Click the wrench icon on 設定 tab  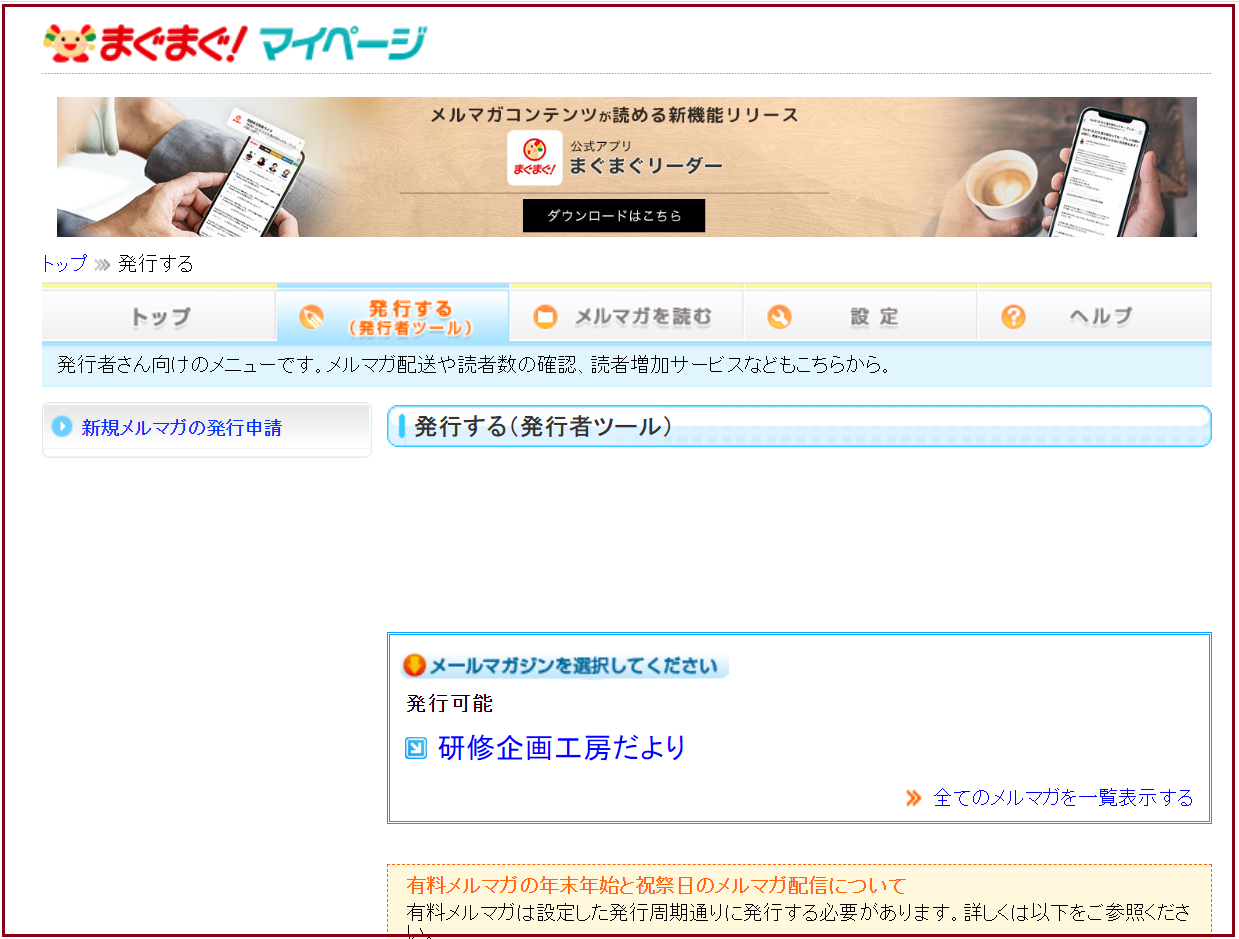(x=779, y=318)
